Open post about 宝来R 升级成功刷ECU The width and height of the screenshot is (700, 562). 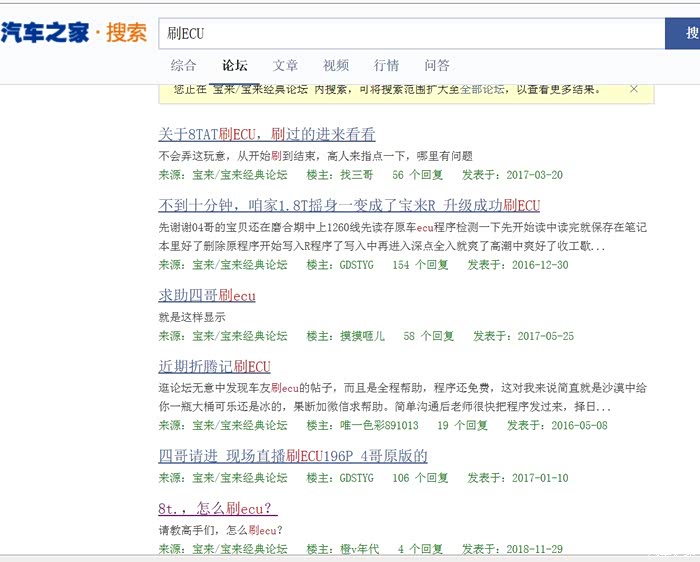coord(349,206)
